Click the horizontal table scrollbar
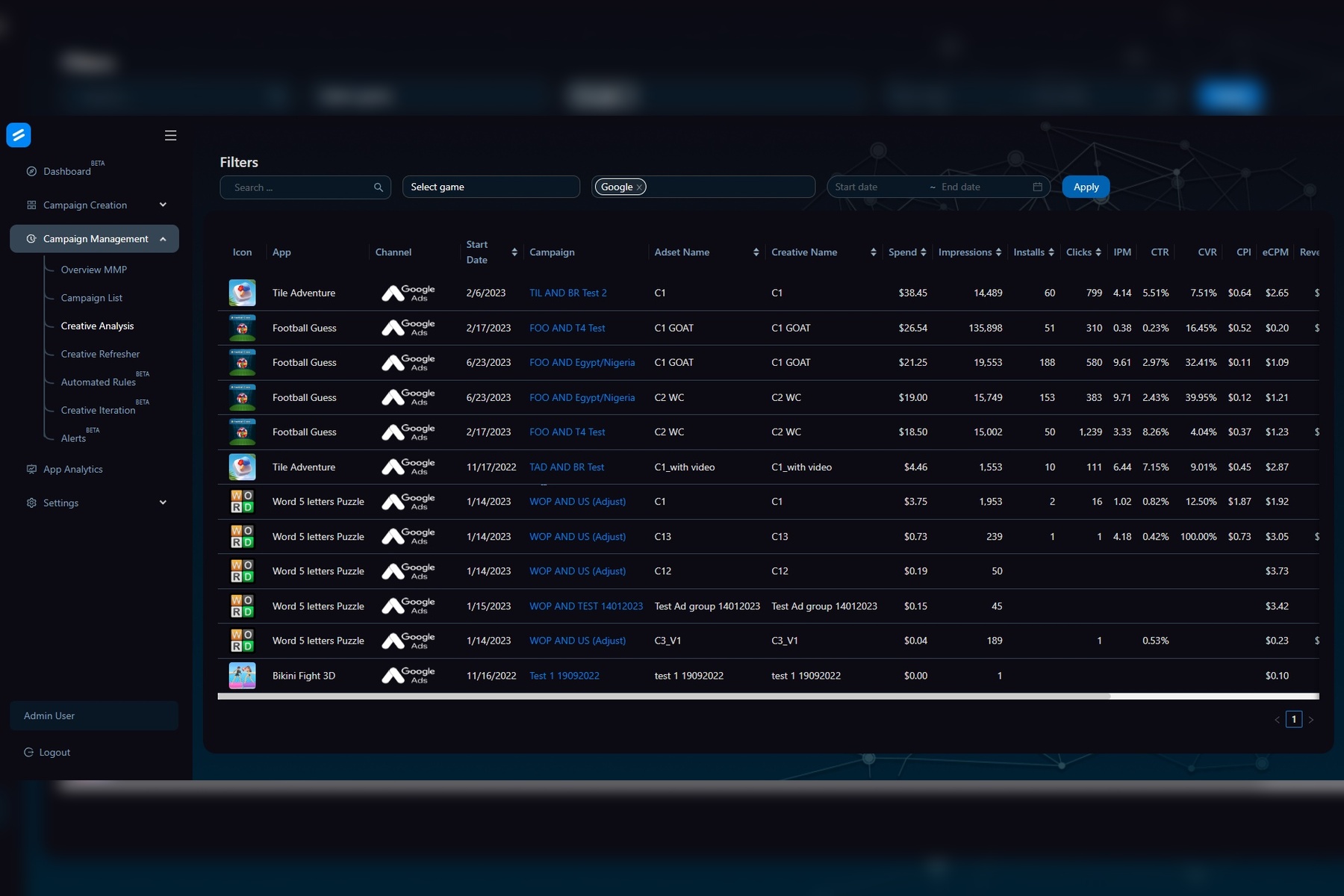Viewport: 1344px width, 896px height. [663, 696]
